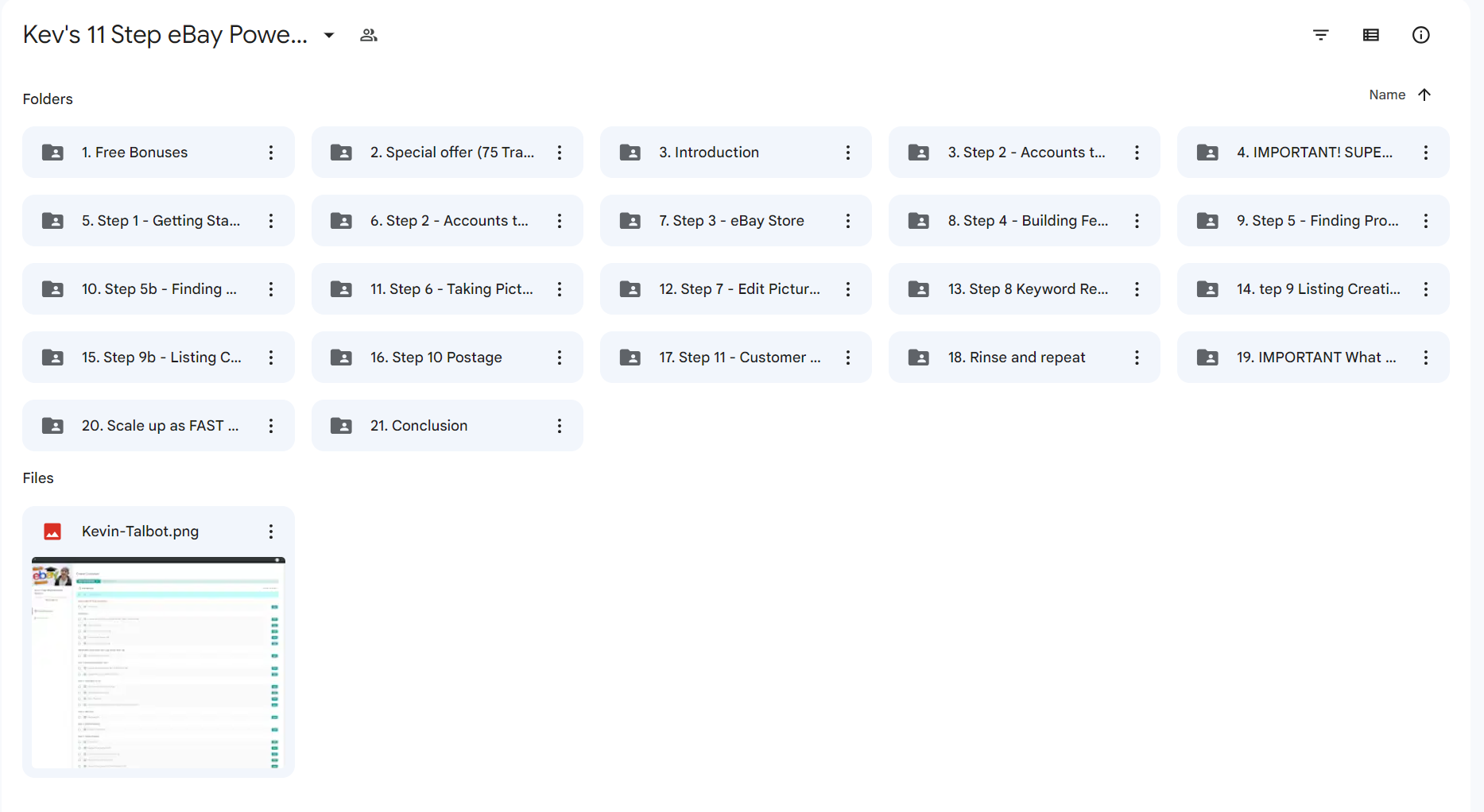
Task: Select the 16. Step 10 Postage folder
Action: (x=448, y=358)
